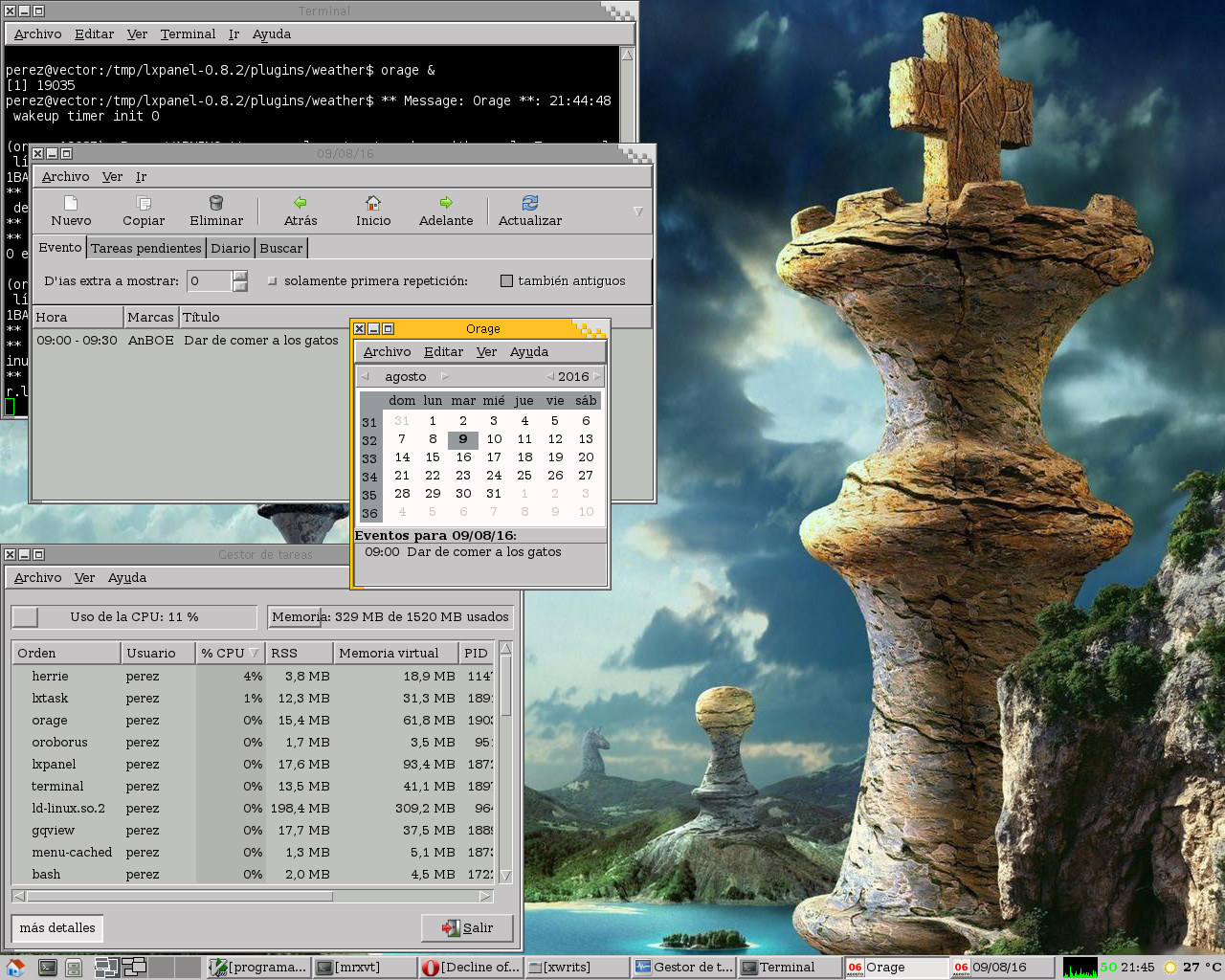Click the Eliminar trash icon
This screenshot has height=980, width=1225.
[x=216, y=203]
